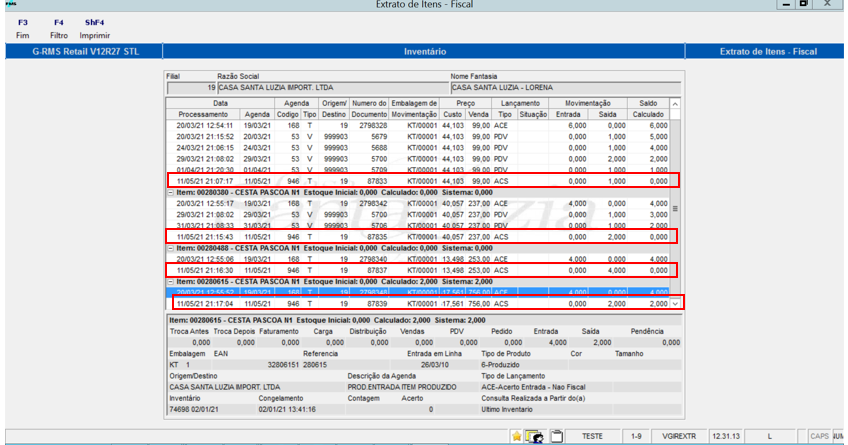Click Congelamento value 02/01/21 13:41:16
The image size is (848, 445).
tap(287, 409)
